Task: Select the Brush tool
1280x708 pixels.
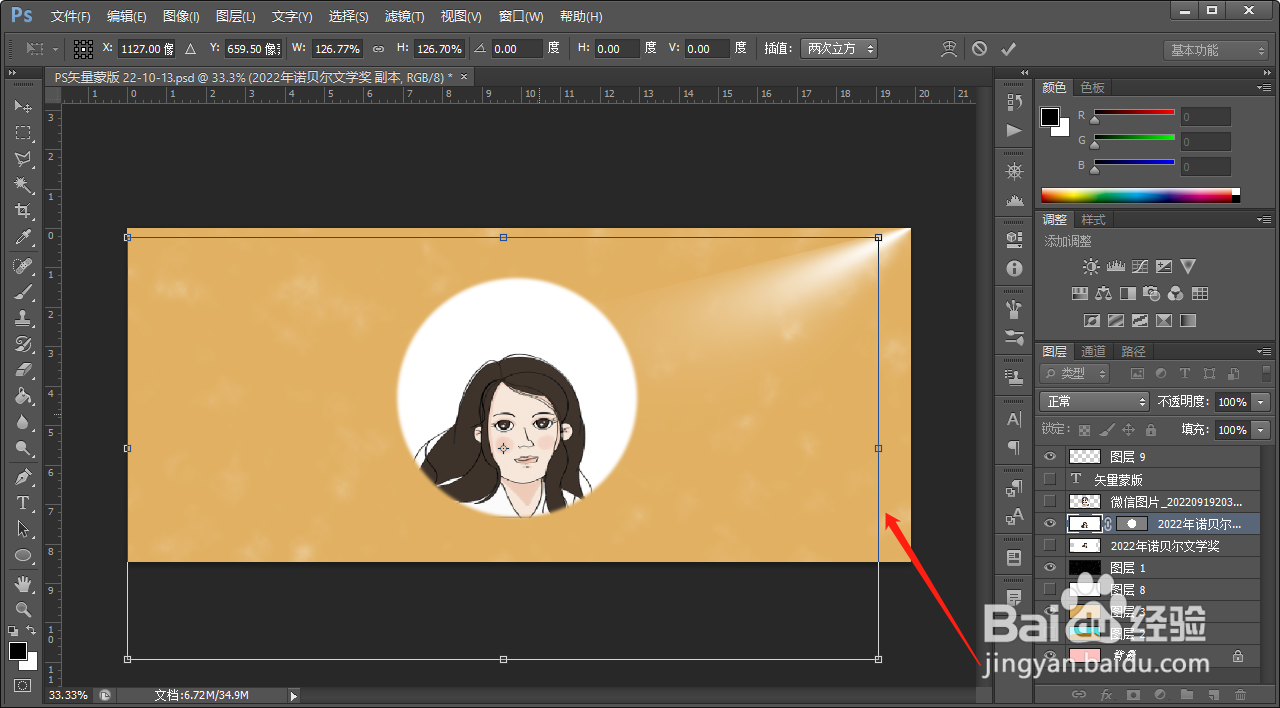Action: coord(23,292)
